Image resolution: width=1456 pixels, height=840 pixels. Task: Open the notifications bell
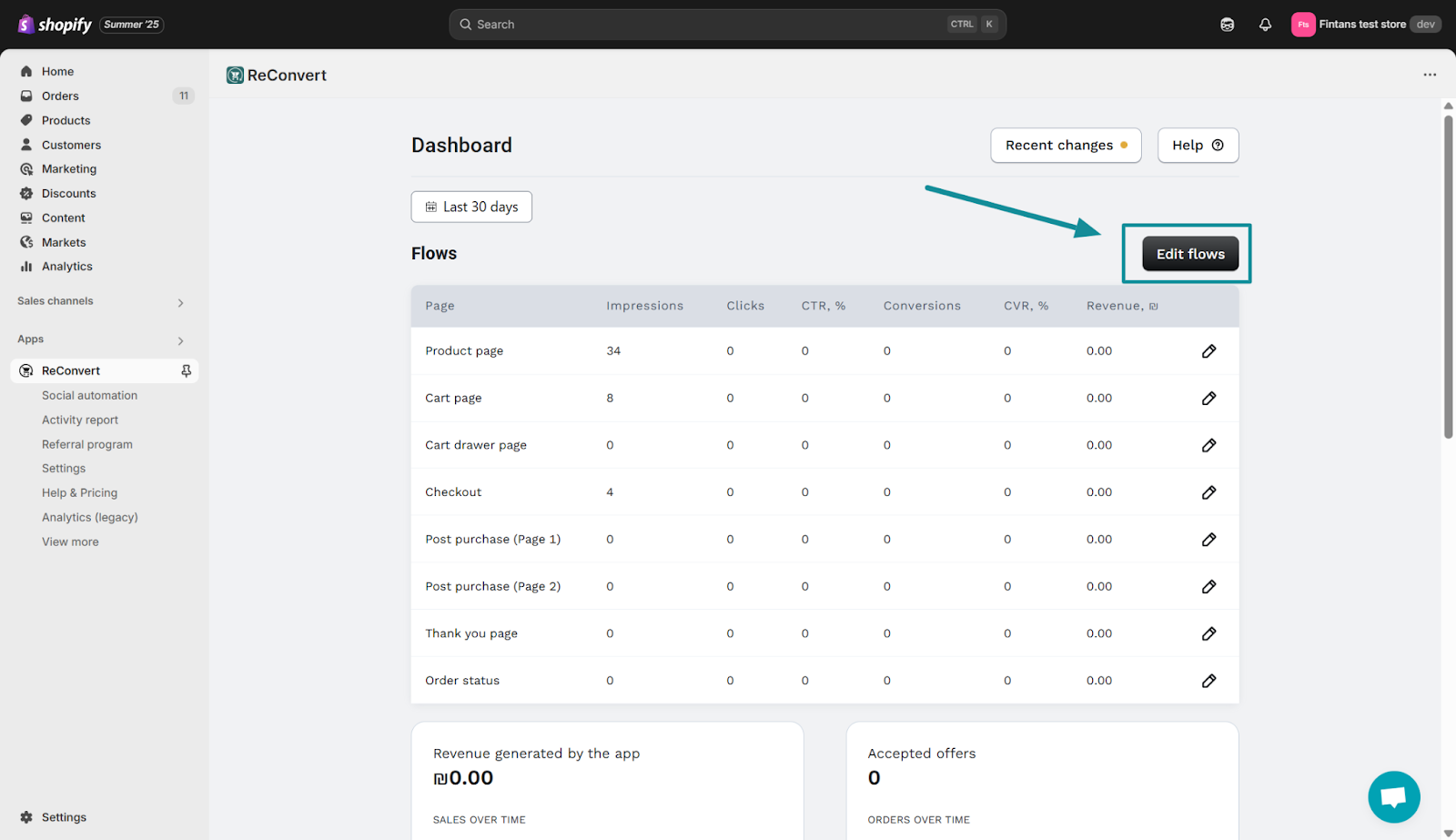click(1265, 25)
